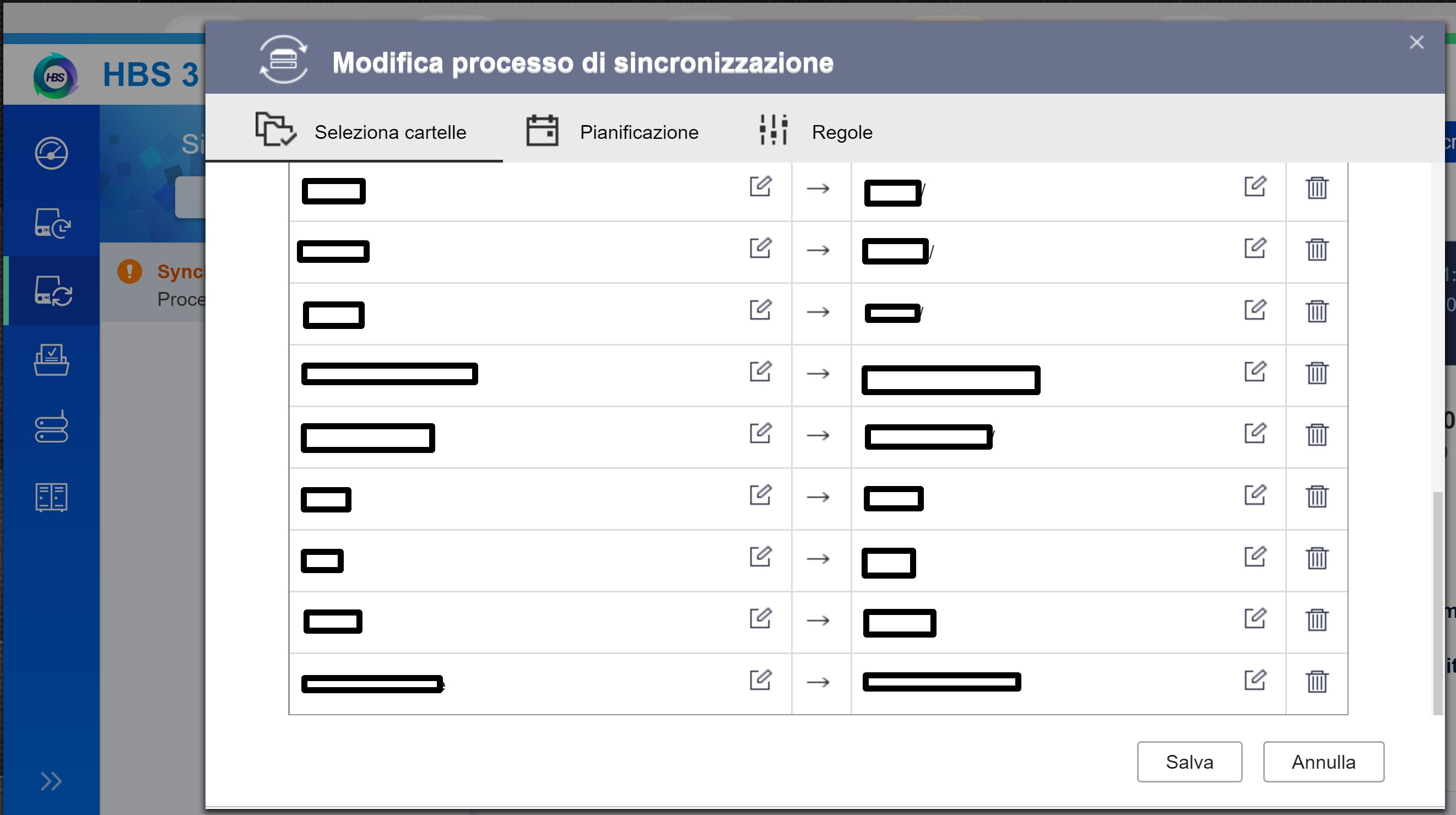Image resolution: width=1456 pixels, height=815 pixels.
Task: Open the Storage Spaces sidebar icon
Action: (51, 428)
